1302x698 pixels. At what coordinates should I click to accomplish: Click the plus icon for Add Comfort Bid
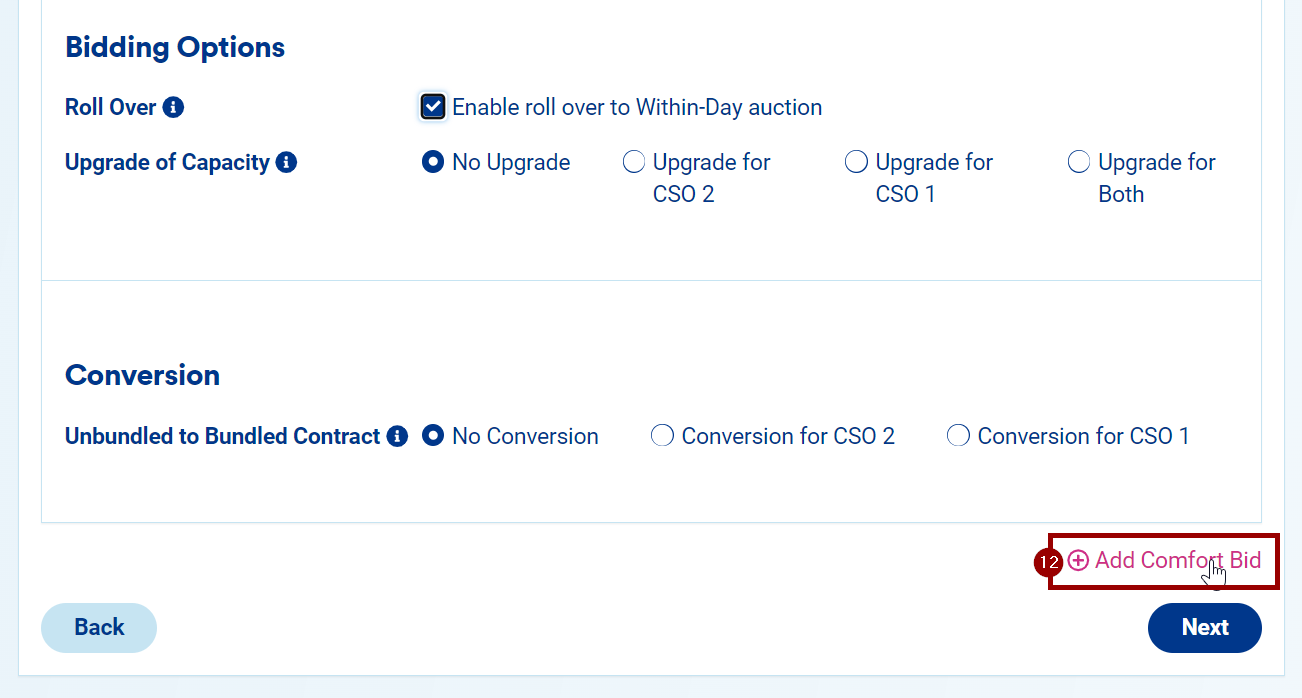point(1078,561)
